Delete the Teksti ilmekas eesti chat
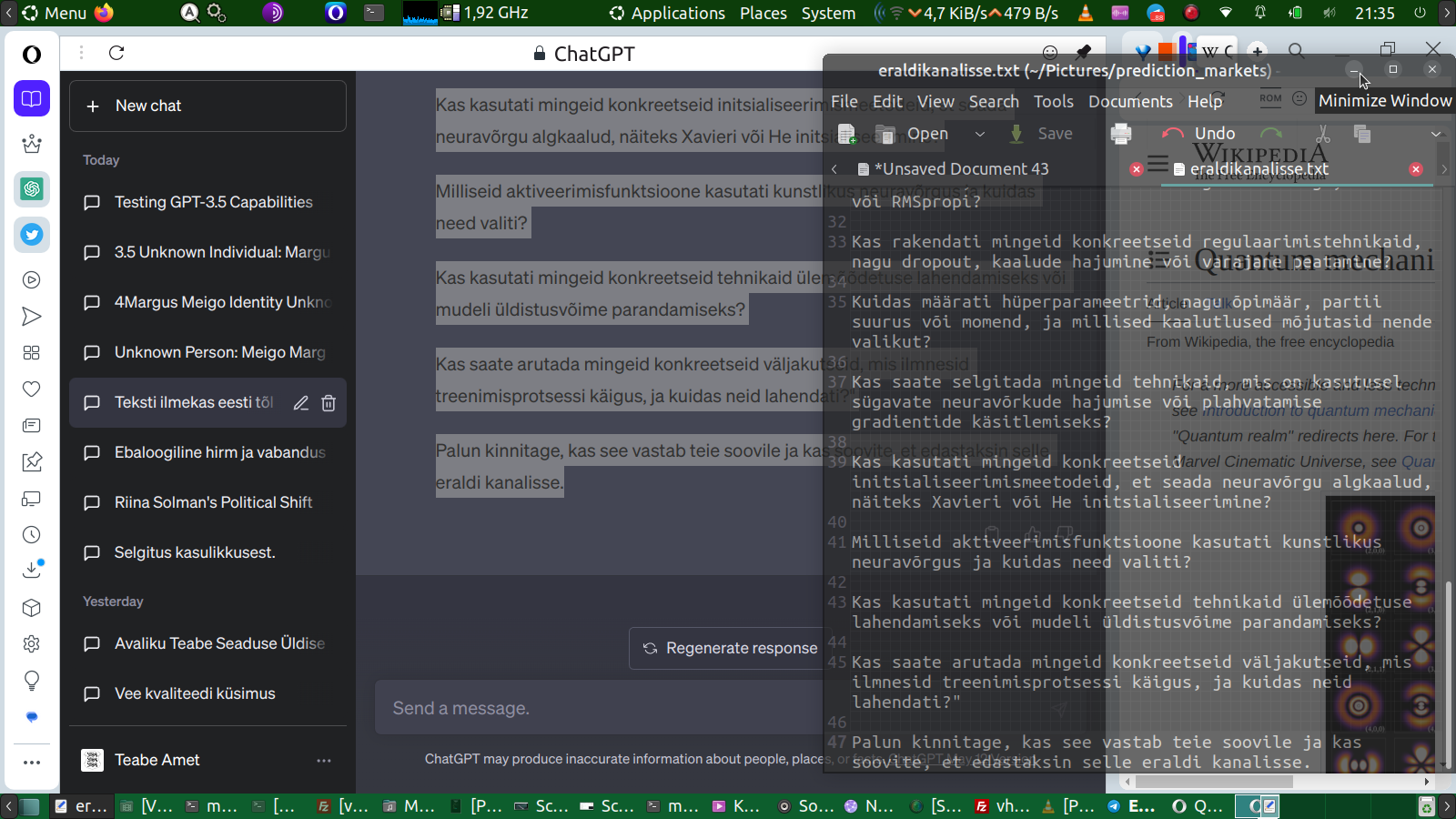Screen dimensions: 1456x819 pos(329,403)
